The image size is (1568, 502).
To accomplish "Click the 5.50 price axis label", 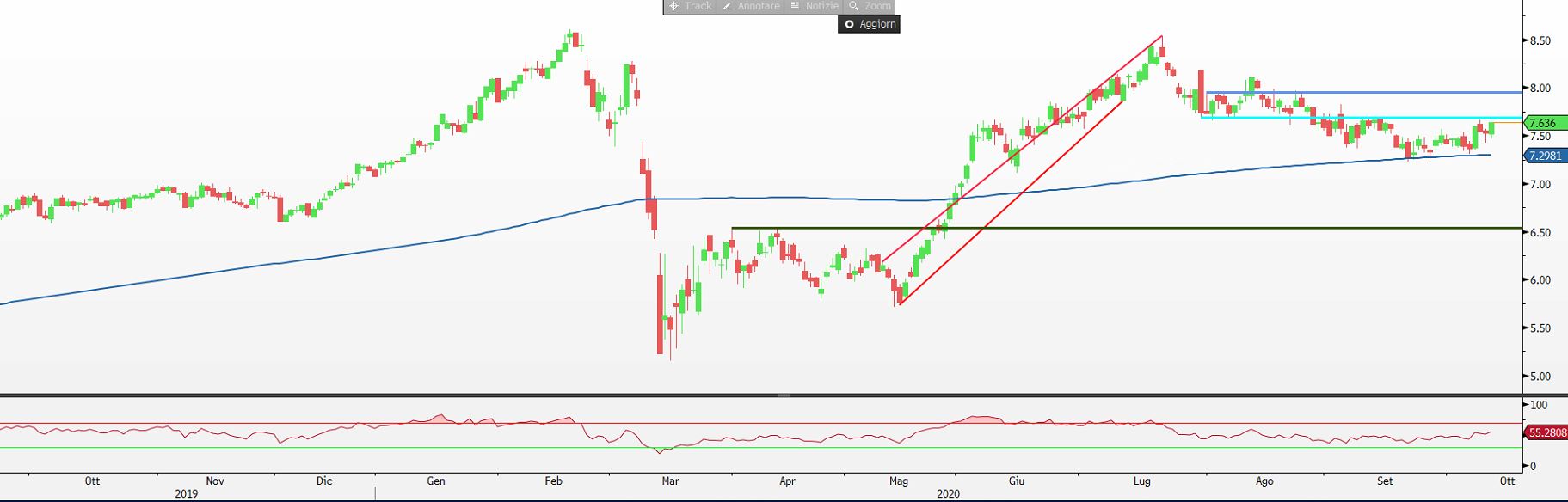I will point(1539,328).
